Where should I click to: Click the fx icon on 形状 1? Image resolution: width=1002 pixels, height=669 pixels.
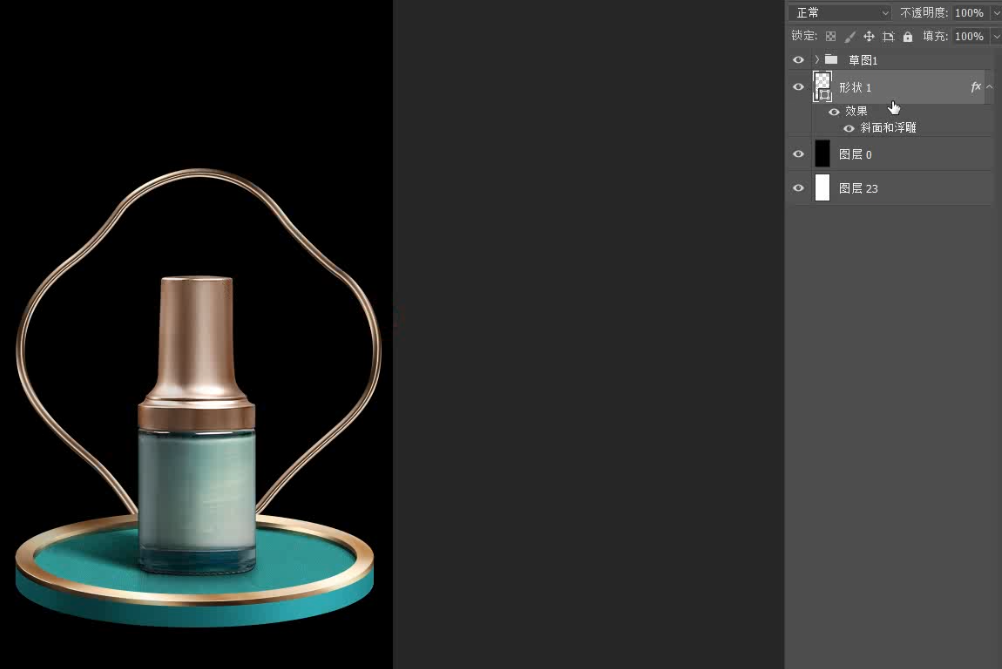(976, 87)
